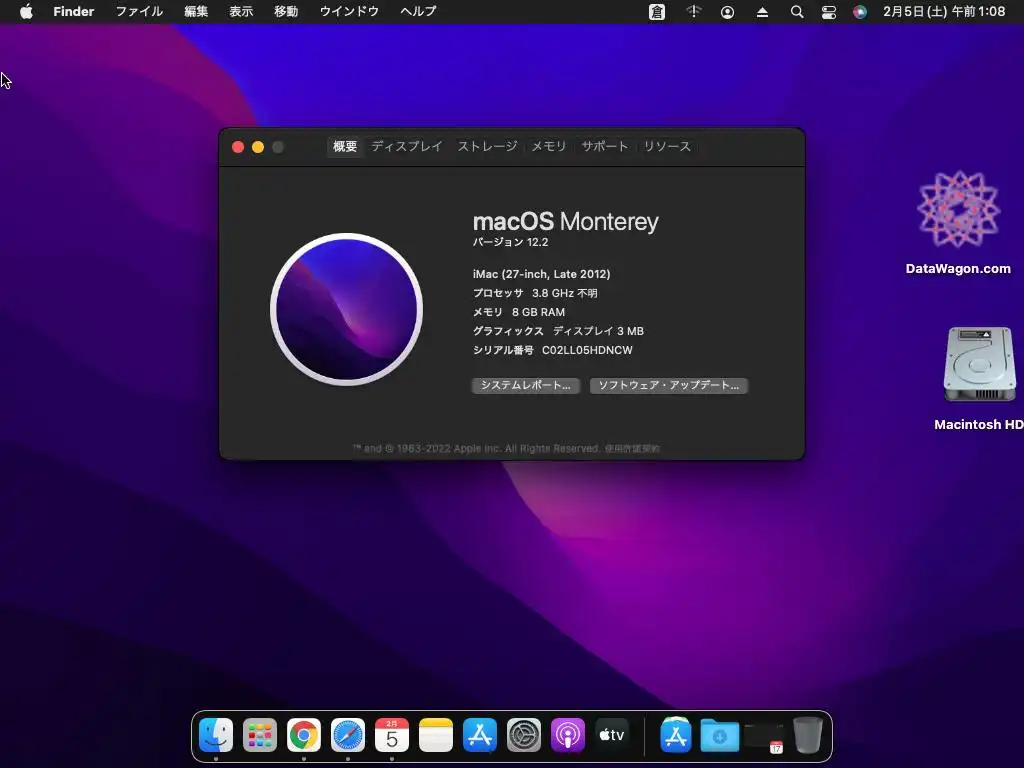Switch to the ストレージ tab
1024x768 pixels.
tap(487, 146)
